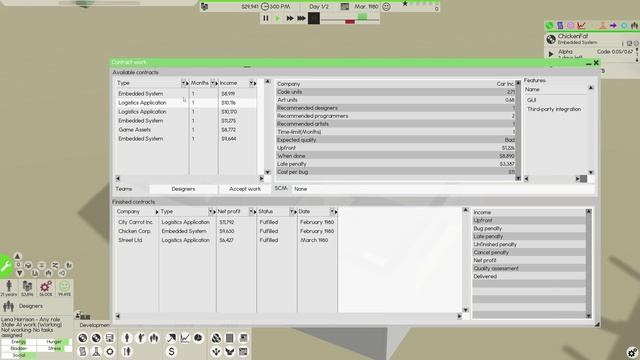Open the Type column filter dropdown
640x360 pixels.
pos(183,83)
